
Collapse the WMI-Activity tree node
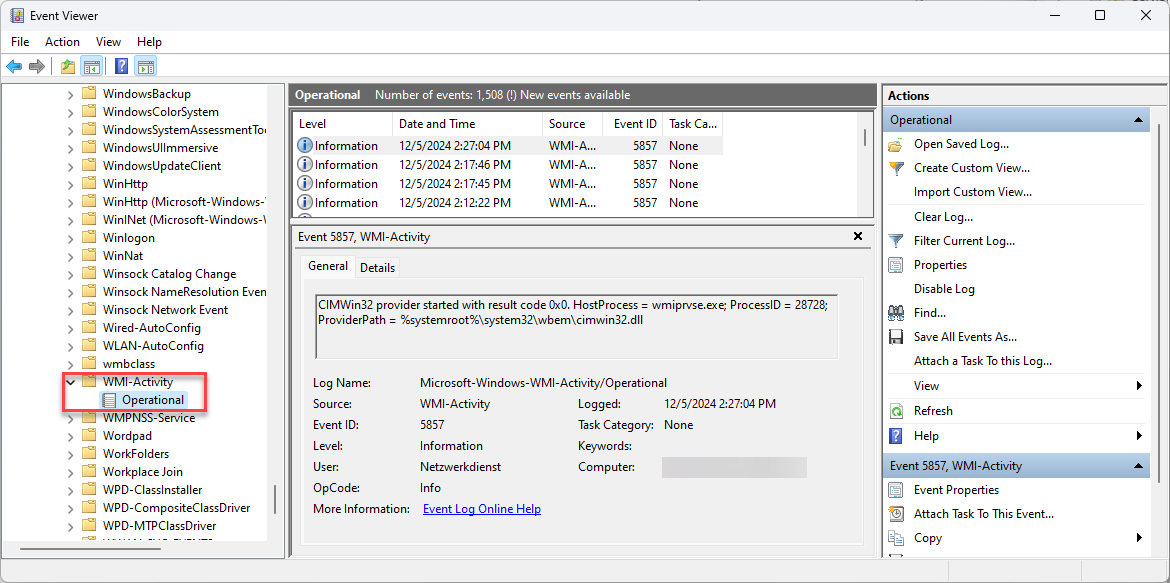click(x=69, y=381)
